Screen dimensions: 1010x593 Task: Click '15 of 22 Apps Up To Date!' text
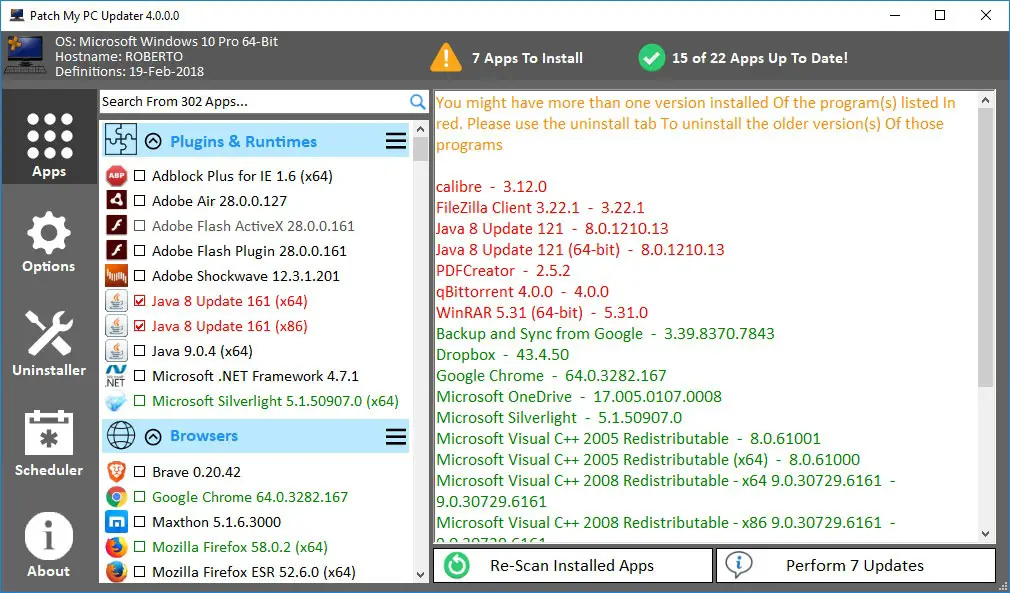point(760,58)
